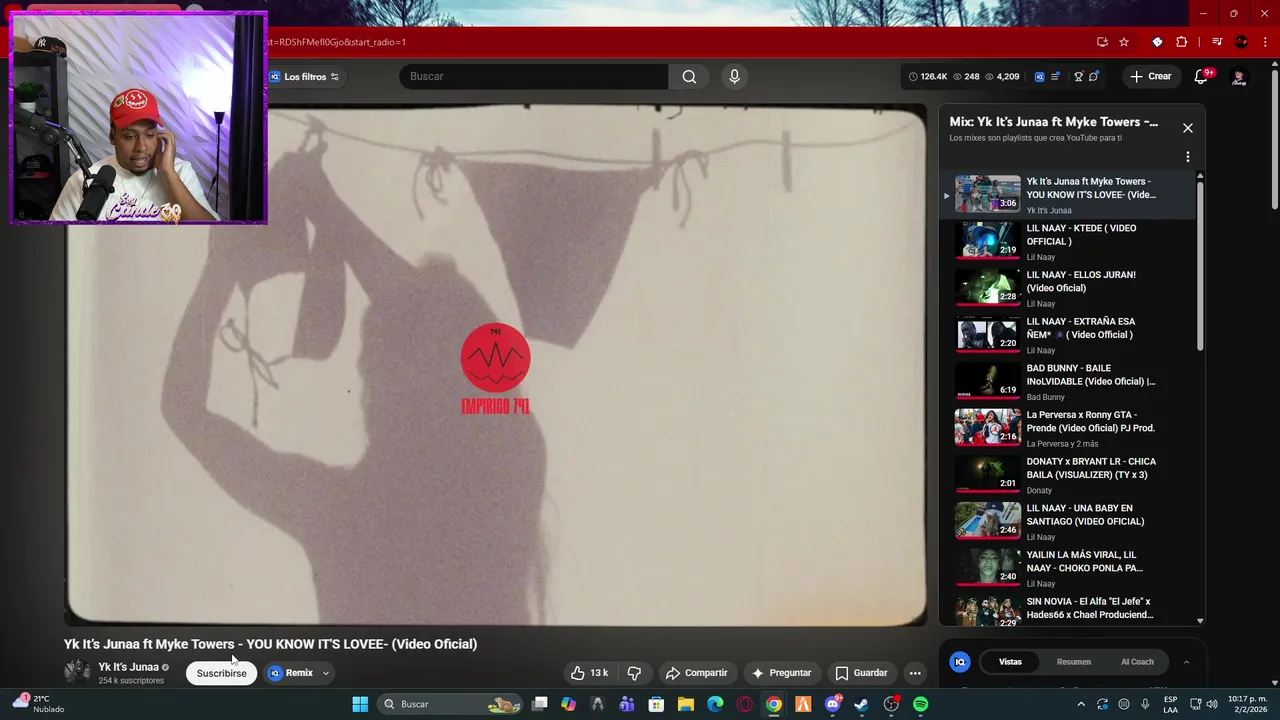The height and width of the screenshot is (720, 1280).
Task: Open vidIQ chat bubble icon
Action: point(1094,77)
